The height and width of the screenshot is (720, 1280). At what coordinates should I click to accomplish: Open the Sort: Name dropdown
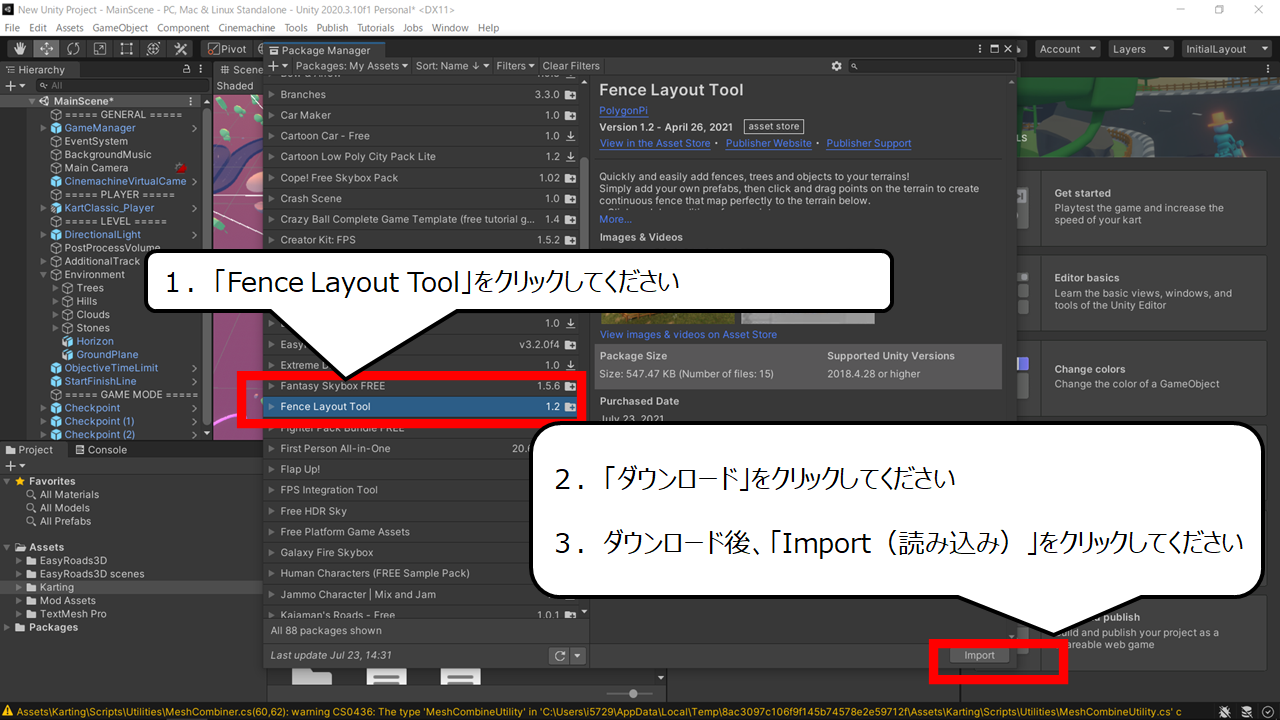(453, 66)
